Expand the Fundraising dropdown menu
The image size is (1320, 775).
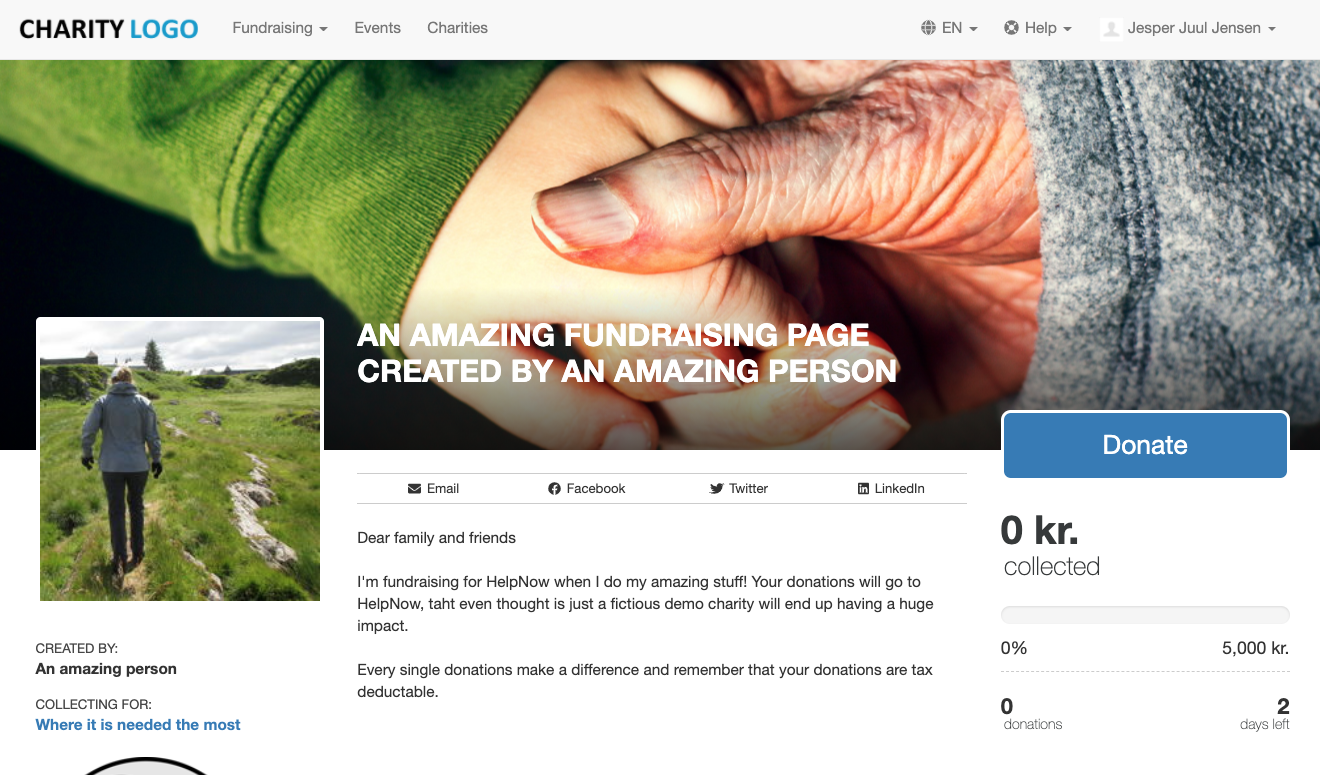(x=280, y=28)
